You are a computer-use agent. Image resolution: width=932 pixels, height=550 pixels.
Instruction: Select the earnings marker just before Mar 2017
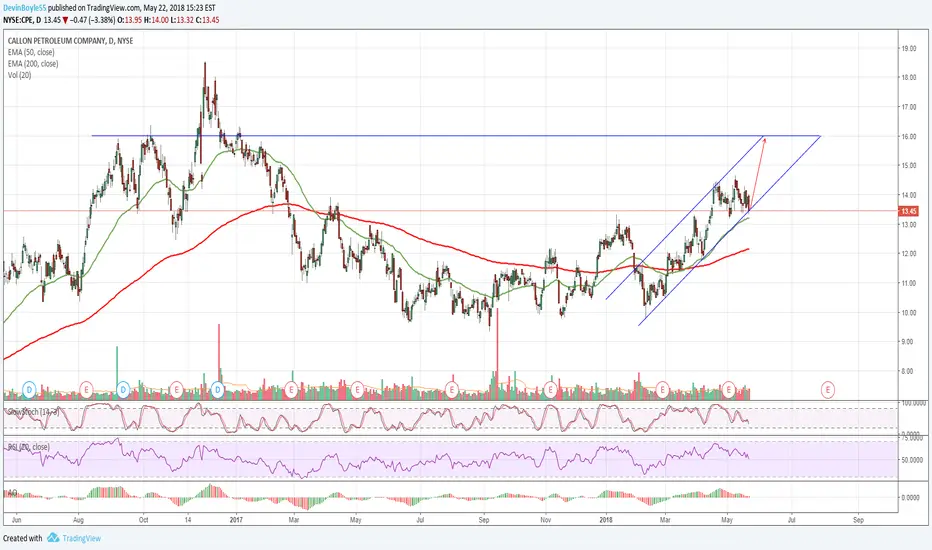tap(291, 390)
